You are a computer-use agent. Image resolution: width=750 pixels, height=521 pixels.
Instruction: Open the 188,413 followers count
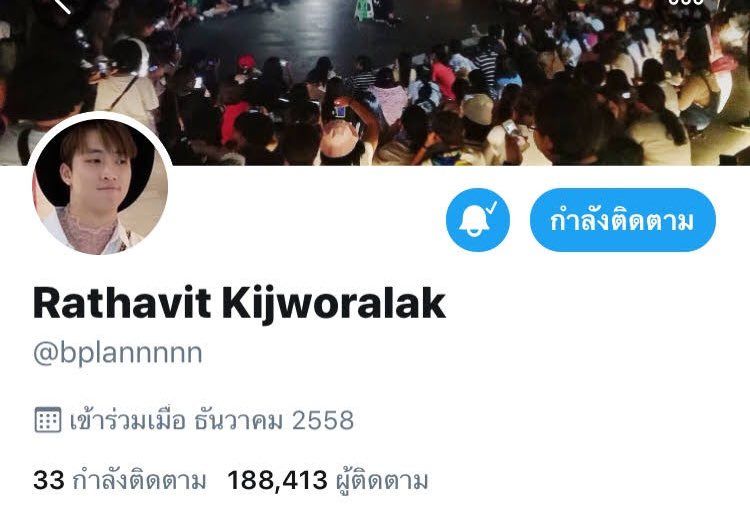[277, 480]
